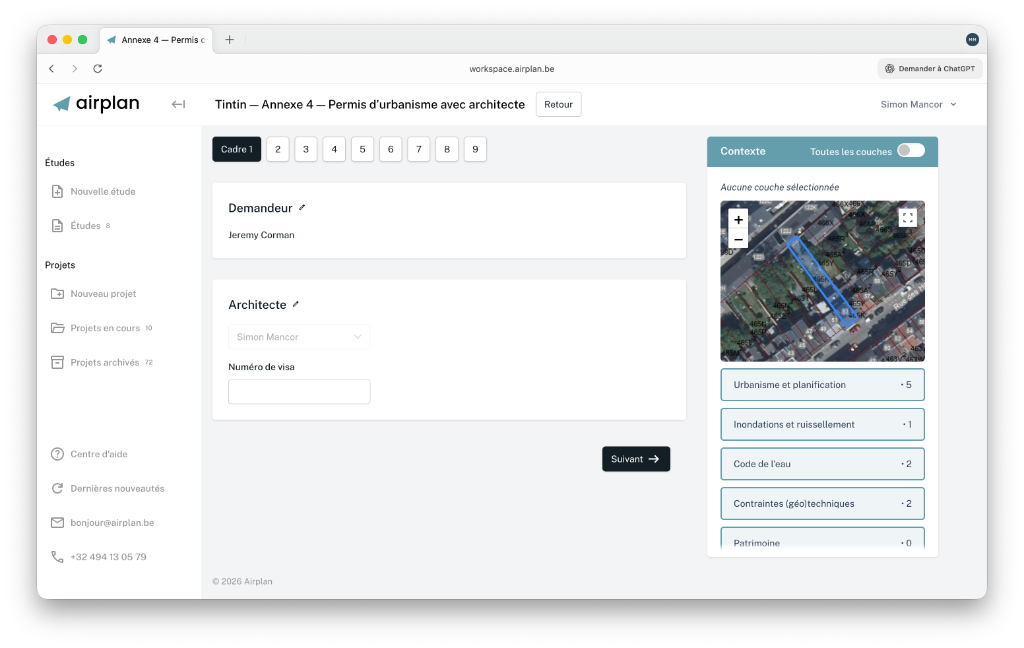Switch to cadre 9 tab
The image size is (1024, 648).
(x=475, y=149)
